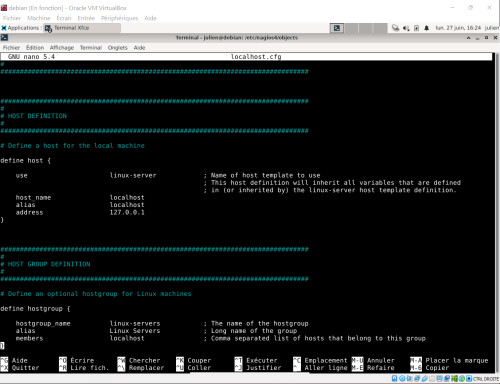Close the terminal window
Screen dimensions: 500x384
click(x=495, y=38)
